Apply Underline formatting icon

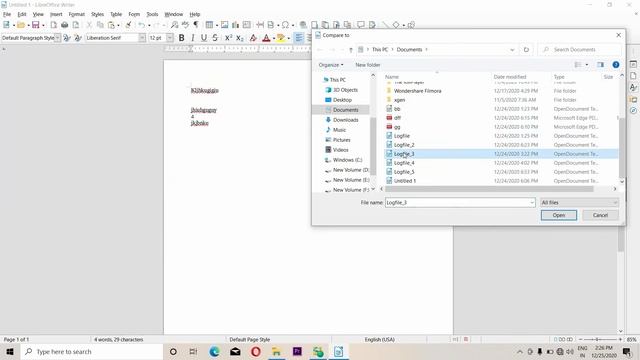pos(204,38)
